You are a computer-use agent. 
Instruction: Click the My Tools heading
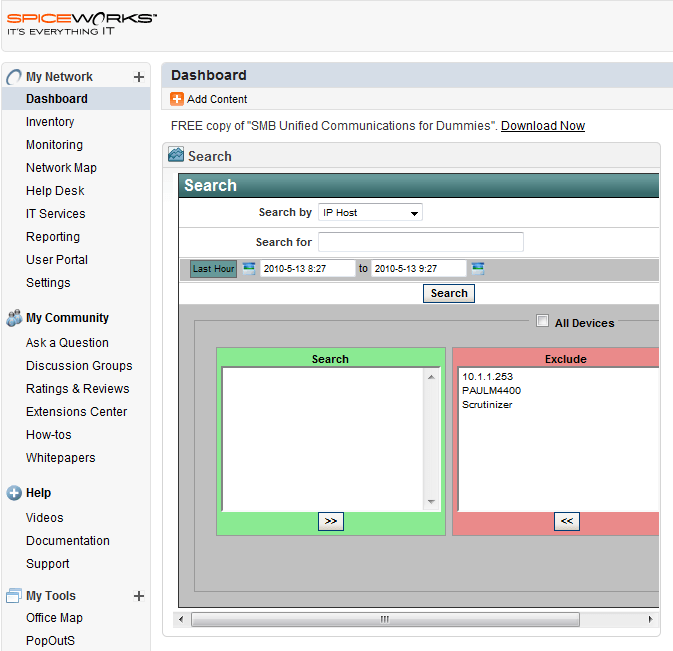(51, 596)
